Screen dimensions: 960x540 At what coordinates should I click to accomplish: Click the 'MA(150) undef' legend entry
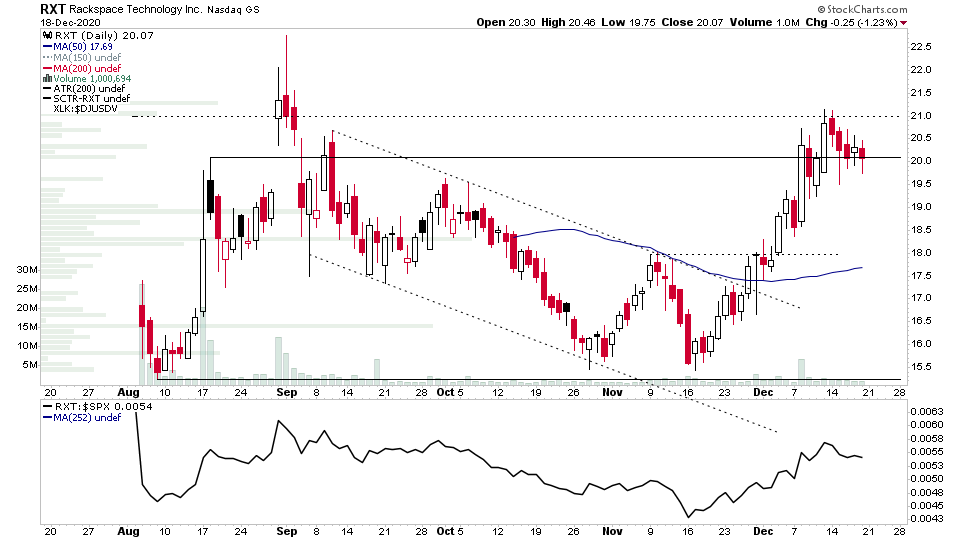87,58
